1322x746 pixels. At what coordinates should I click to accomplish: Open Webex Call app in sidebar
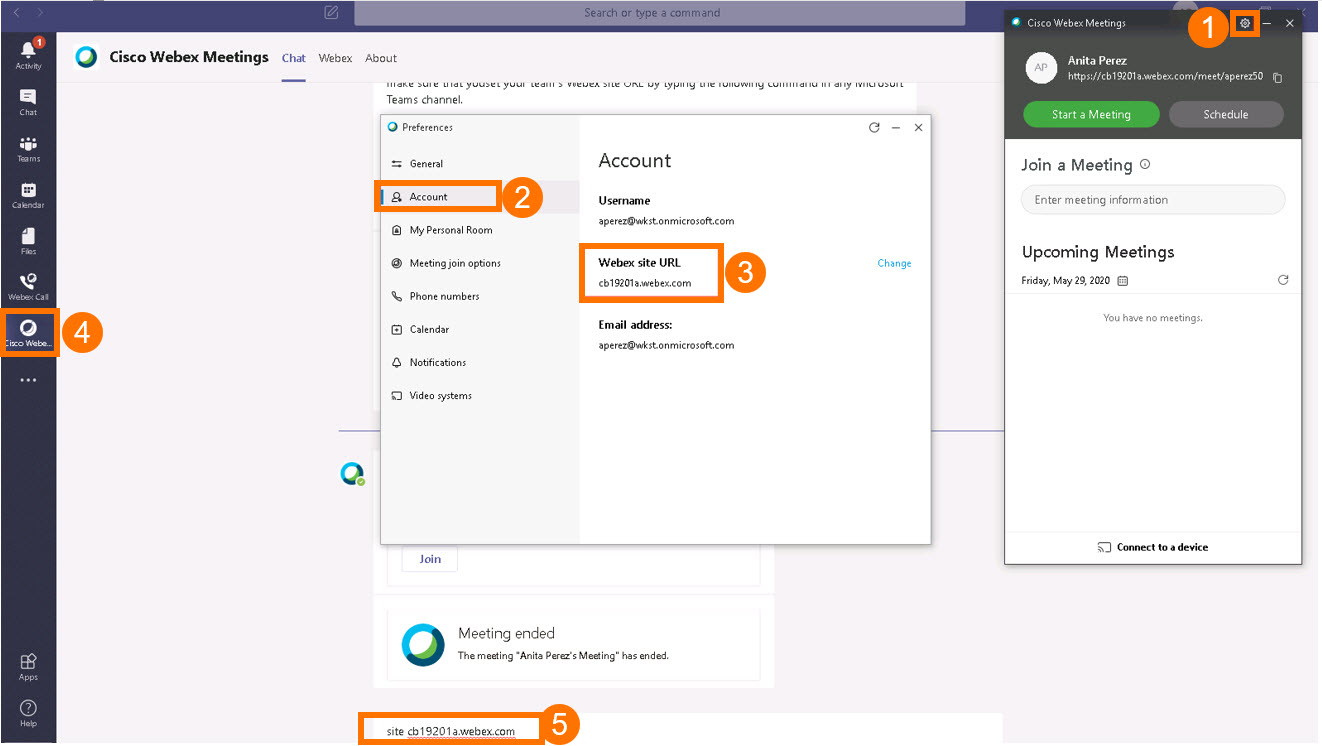click(28, 287)
